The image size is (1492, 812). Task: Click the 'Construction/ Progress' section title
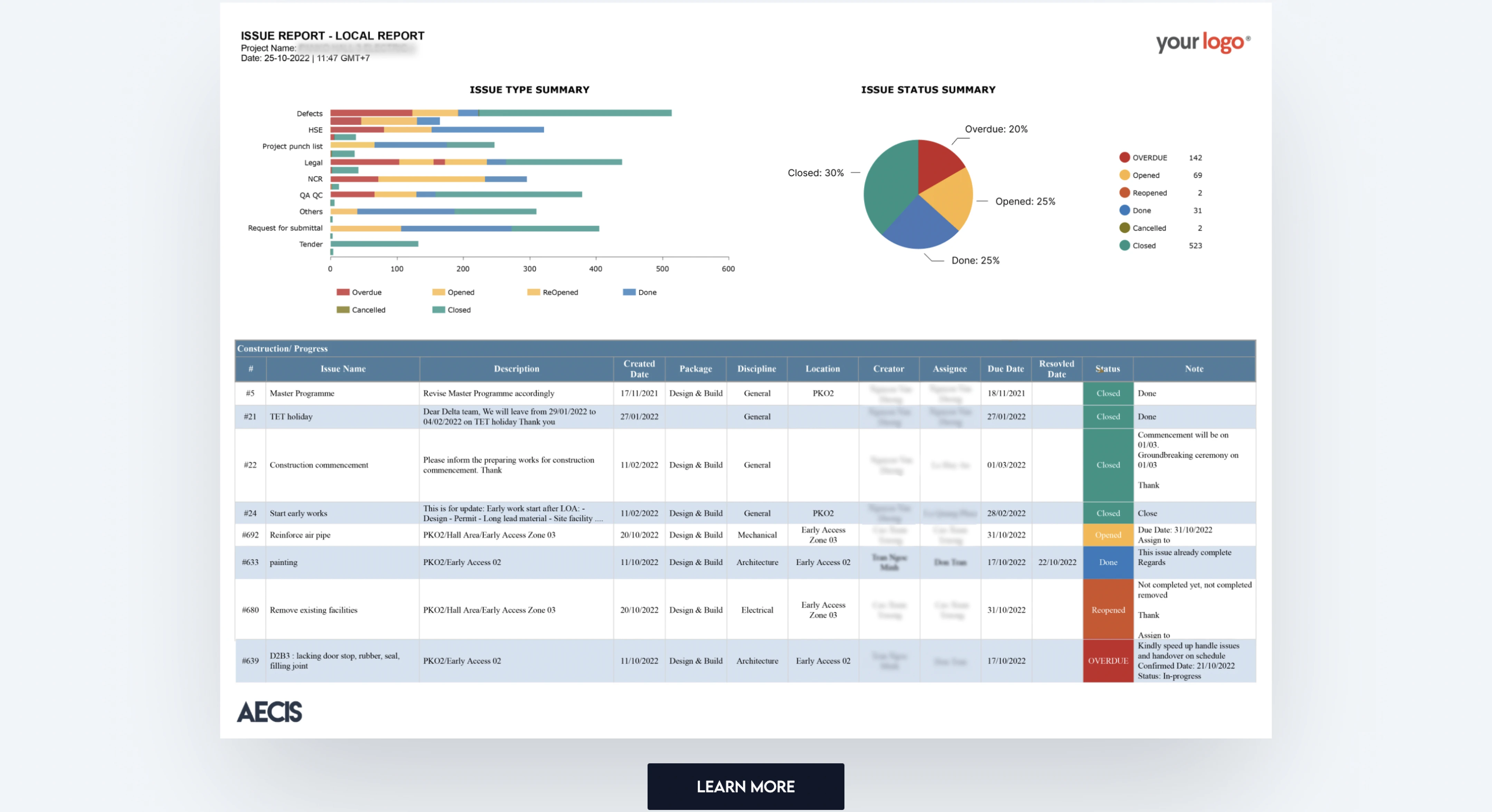(x=282, y=349)
